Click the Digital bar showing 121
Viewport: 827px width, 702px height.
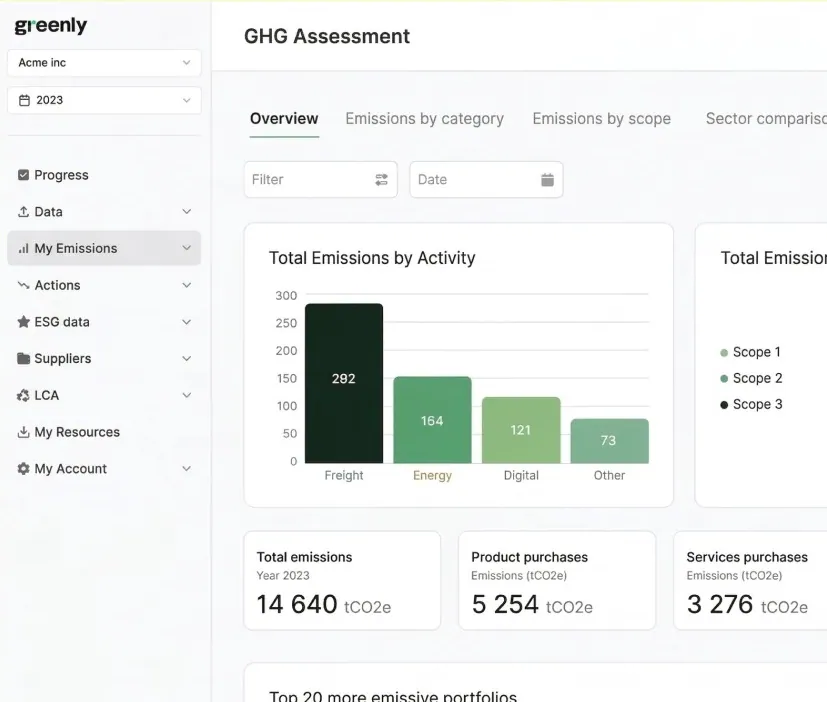pos(521,430)
